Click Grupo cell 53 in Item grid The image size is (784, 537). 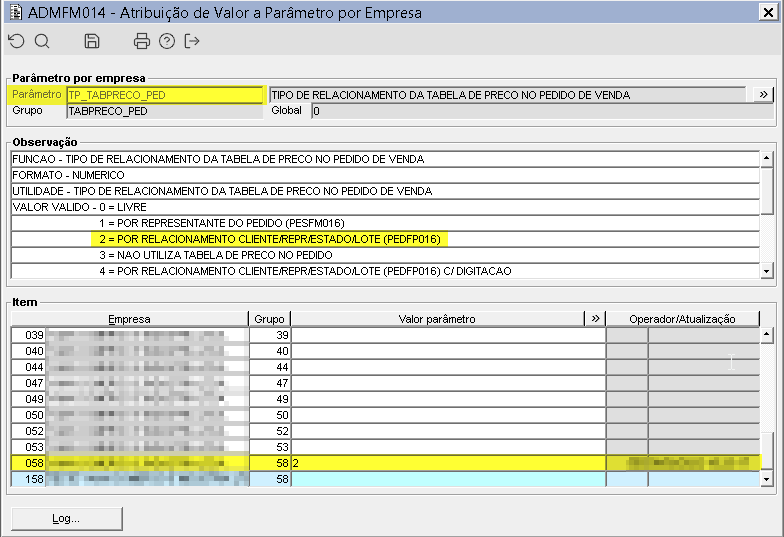pyautogui.click(x=270, y=447)
